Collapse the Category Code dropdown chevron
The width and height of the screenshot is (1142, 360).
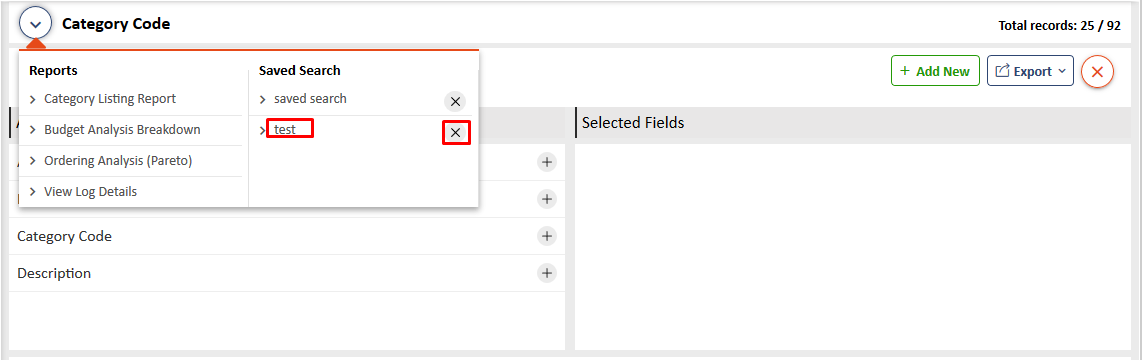tap(36, 24)
